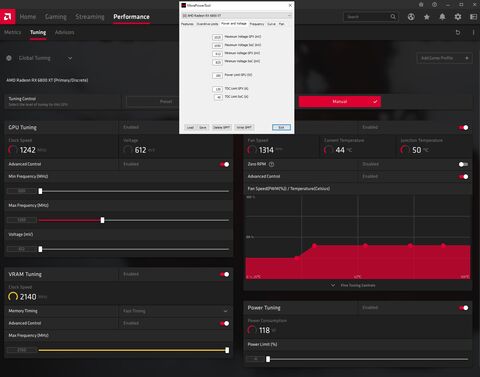The height and width of the screenshot is (377, 480).
Task: Open the Memory Timing Fast Timing dropdown
Action: click(x=175, y=311)
